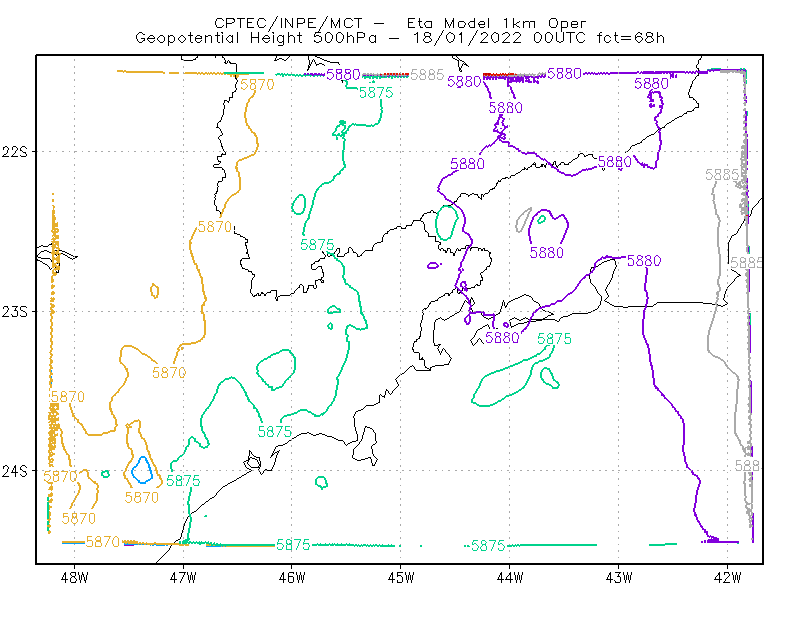Click the 5870 label on the bottom border line
Screen dimensions: 800x618
103,541
